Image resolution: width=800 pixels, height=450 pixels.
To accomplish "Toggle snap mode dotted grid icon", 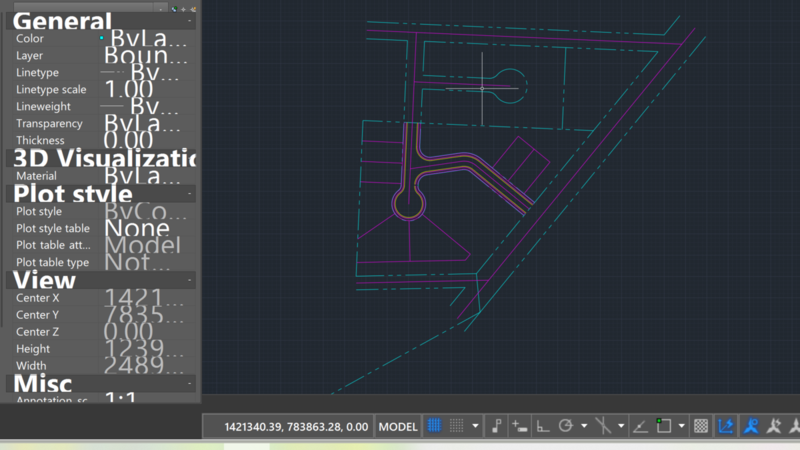I will click(x=457, y=426).
